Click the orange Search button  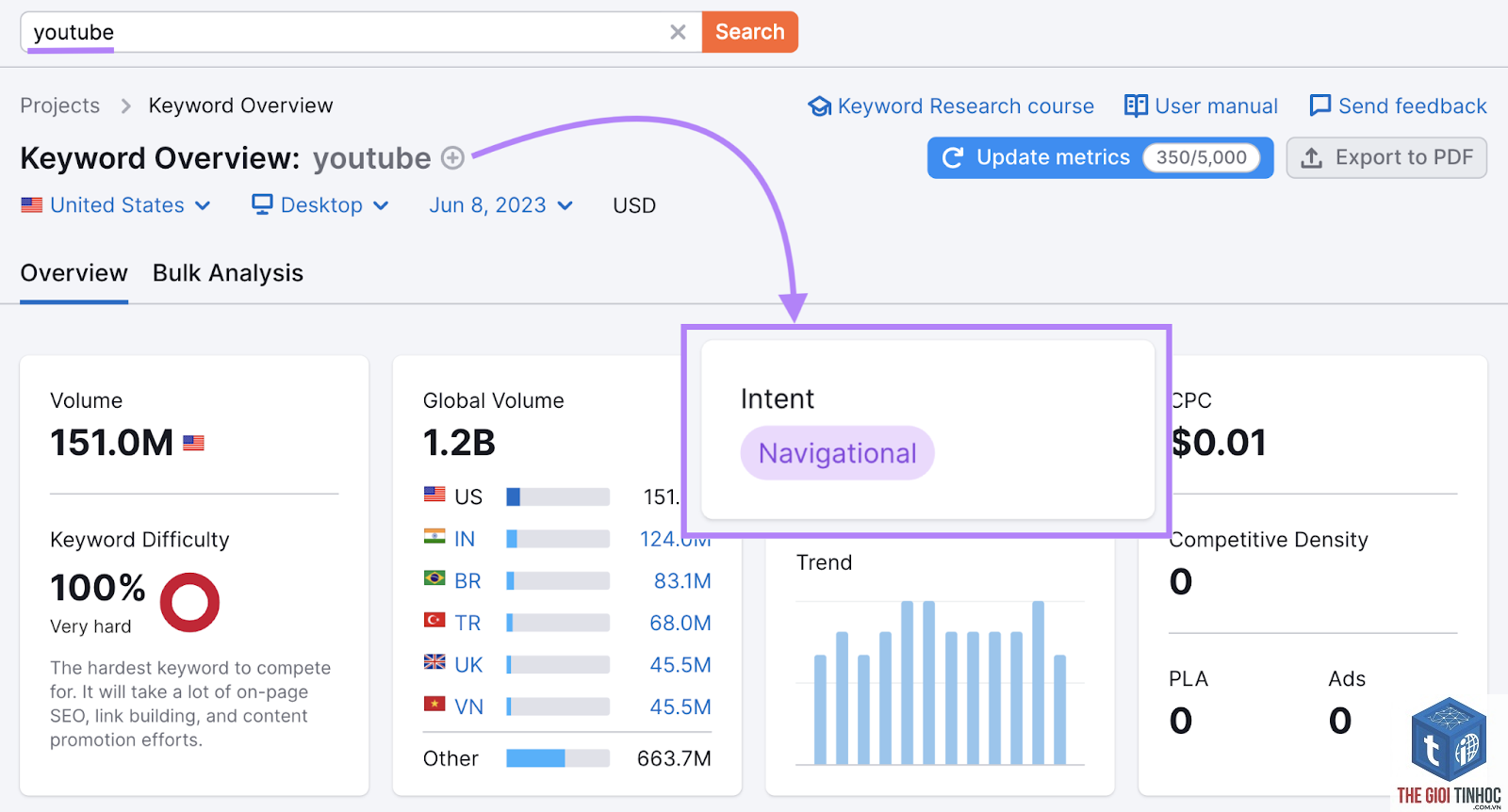(750, 32)
